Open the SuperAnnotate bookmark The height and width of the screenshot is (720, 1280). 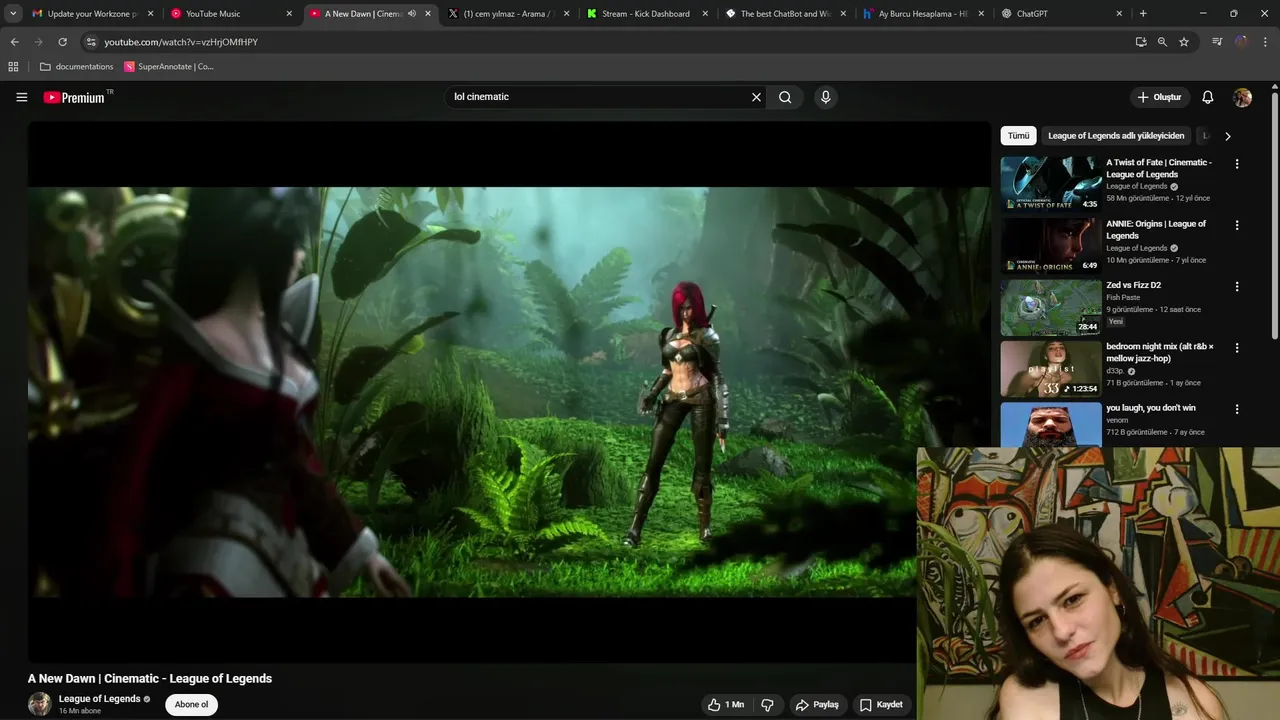point(169,67)
